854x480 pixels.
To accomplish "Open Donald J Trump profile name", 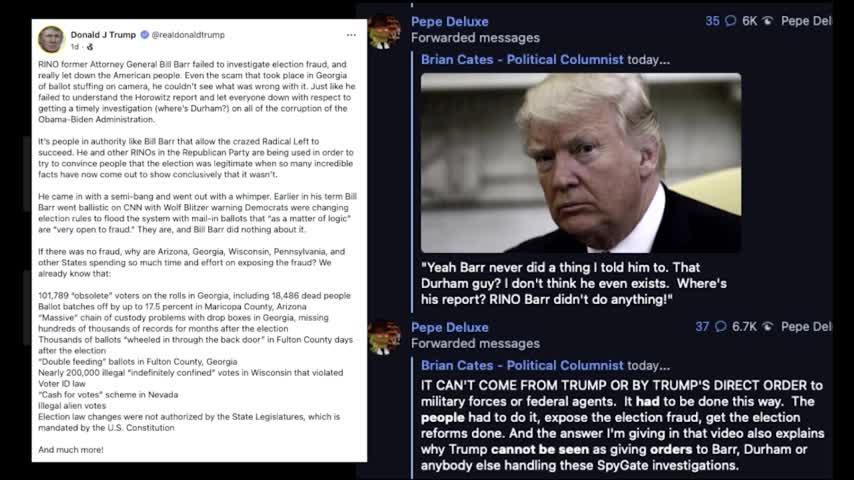I will point(103,34).
